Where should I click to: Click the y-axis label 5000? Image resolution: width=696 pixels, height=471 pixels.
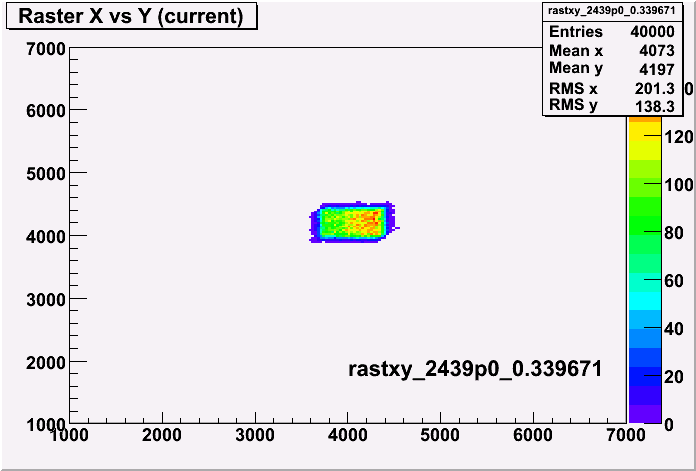pyautogui.click(x=46, y=174)
